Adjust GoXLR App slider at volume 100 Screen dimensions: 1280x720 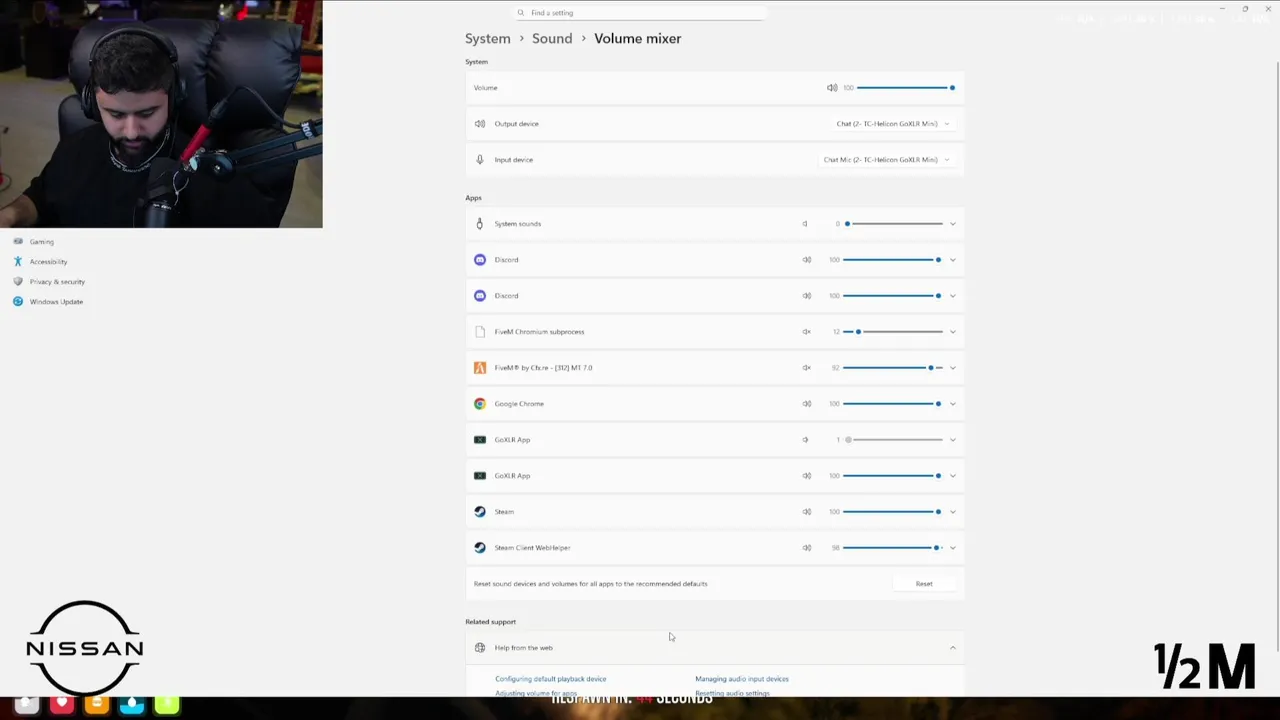coord(892,476)
